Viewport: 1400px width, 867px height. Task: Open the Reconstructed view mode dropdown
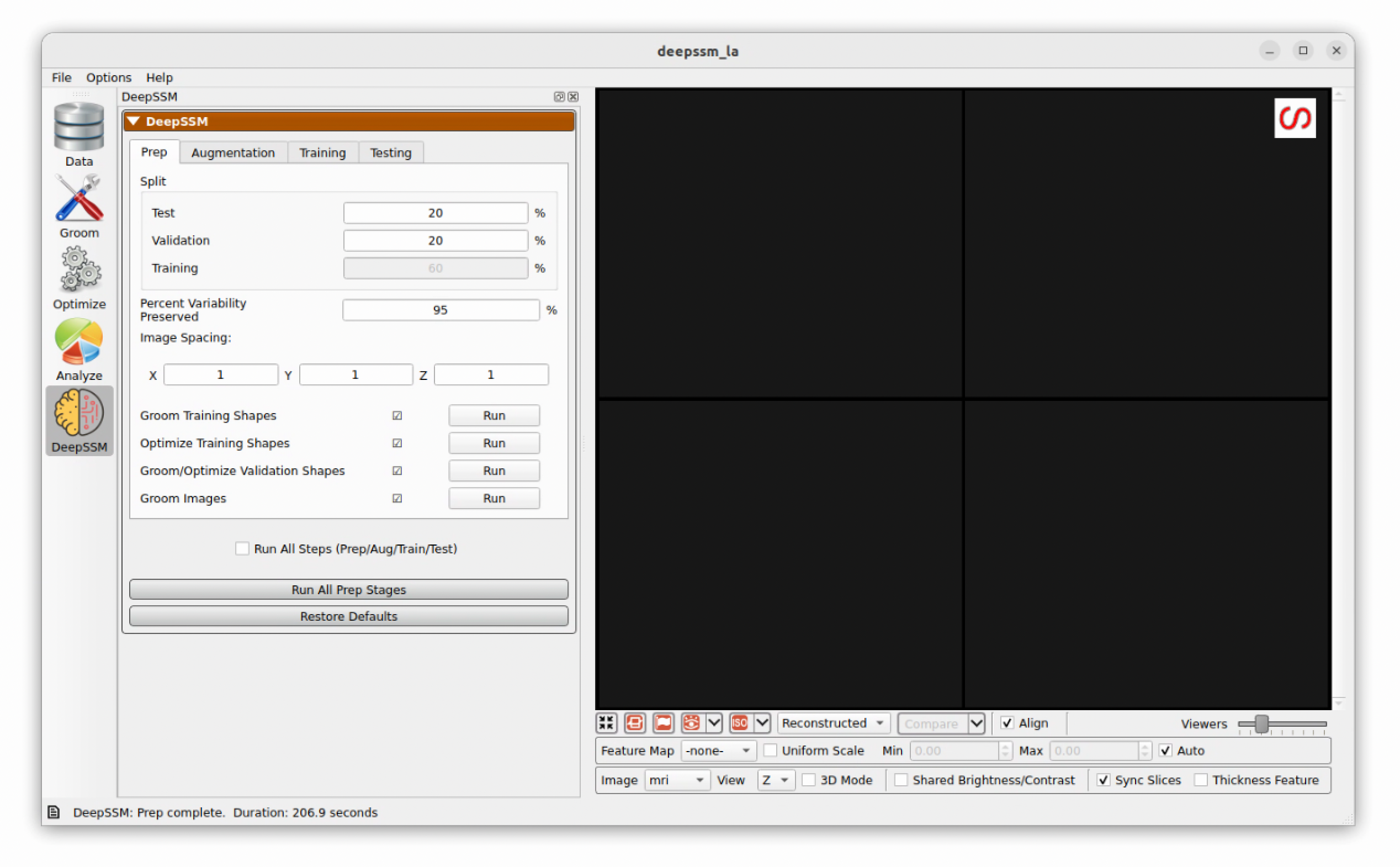coord(833,723)
